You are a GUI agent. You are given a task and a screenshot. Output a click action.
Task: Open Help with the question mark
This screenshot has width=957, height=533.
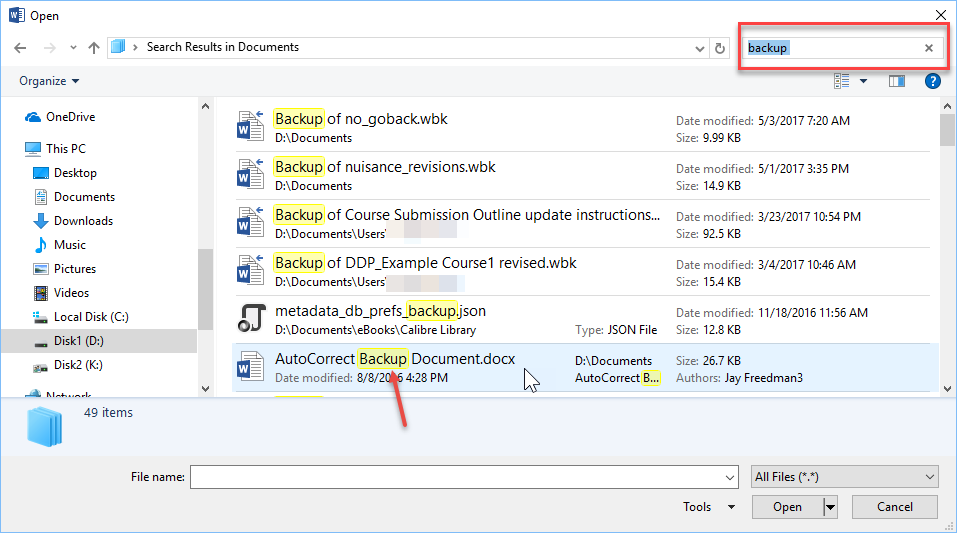pos(932,81)
